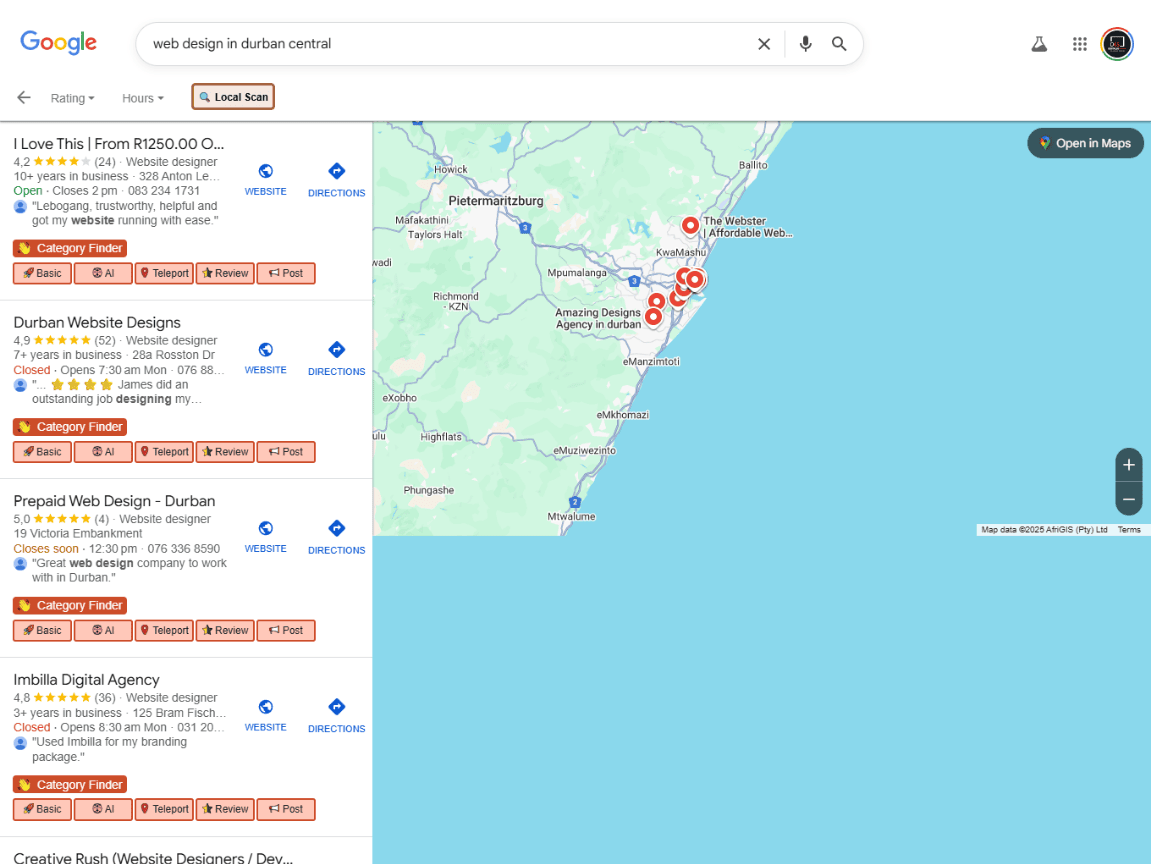This screenshot has width=1151, height=864.
Task: Open Category Finder for I Love This
Action: click(x=70, y=248)
